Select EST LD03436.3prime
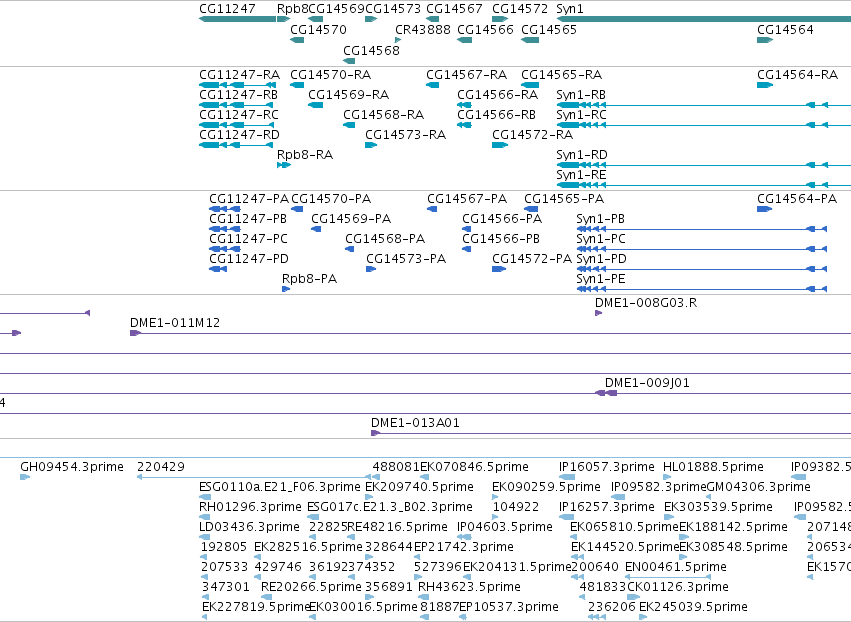The width and height of the screenshot is (851, 622). coord(249,527)
